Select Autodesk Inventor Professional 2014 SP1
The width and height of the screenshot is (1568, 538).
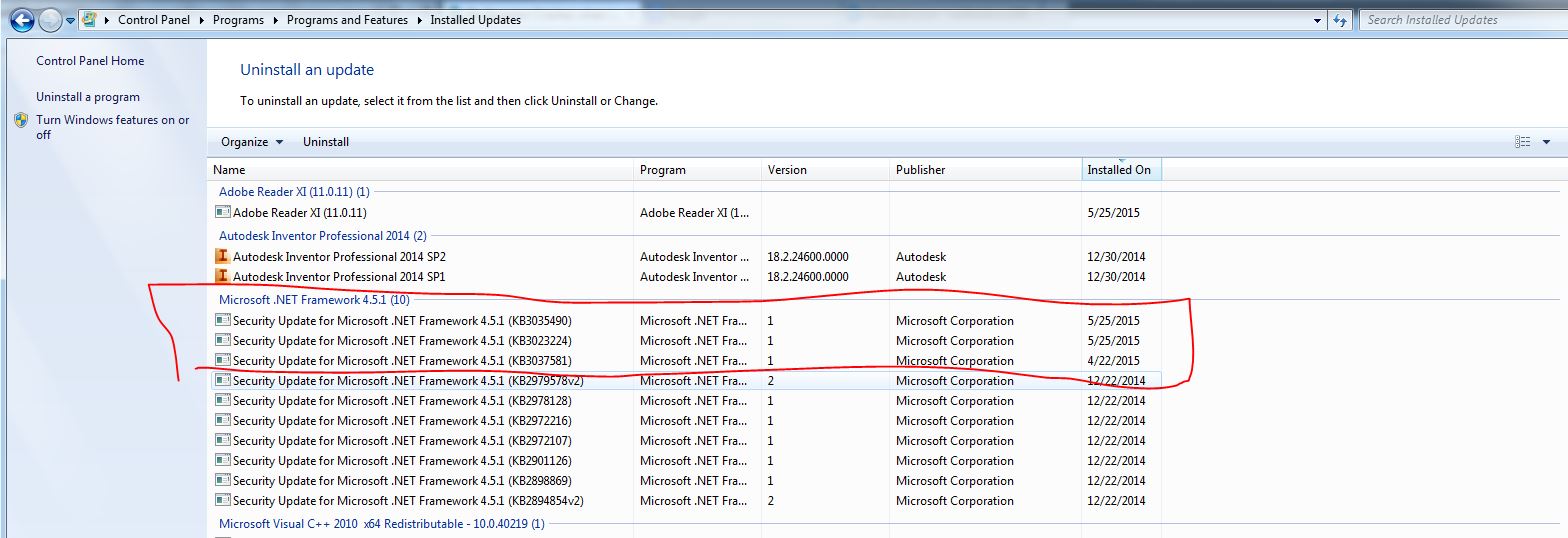[687, 277]
